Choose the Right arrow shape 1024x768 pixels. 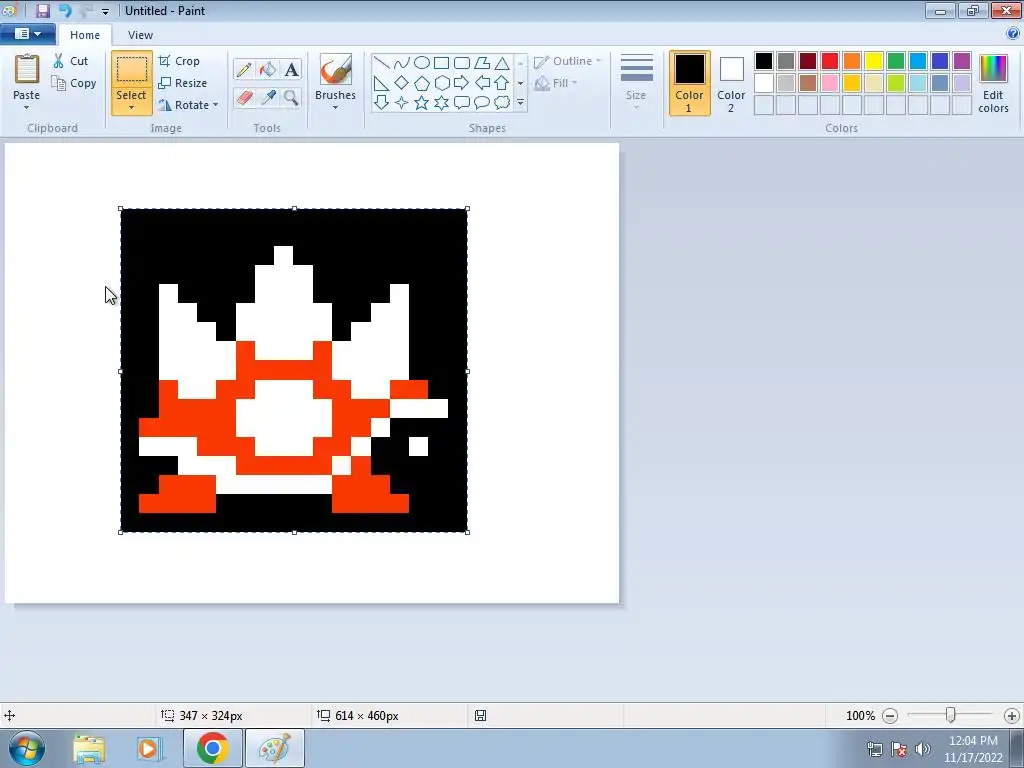[x=462, y=83]
